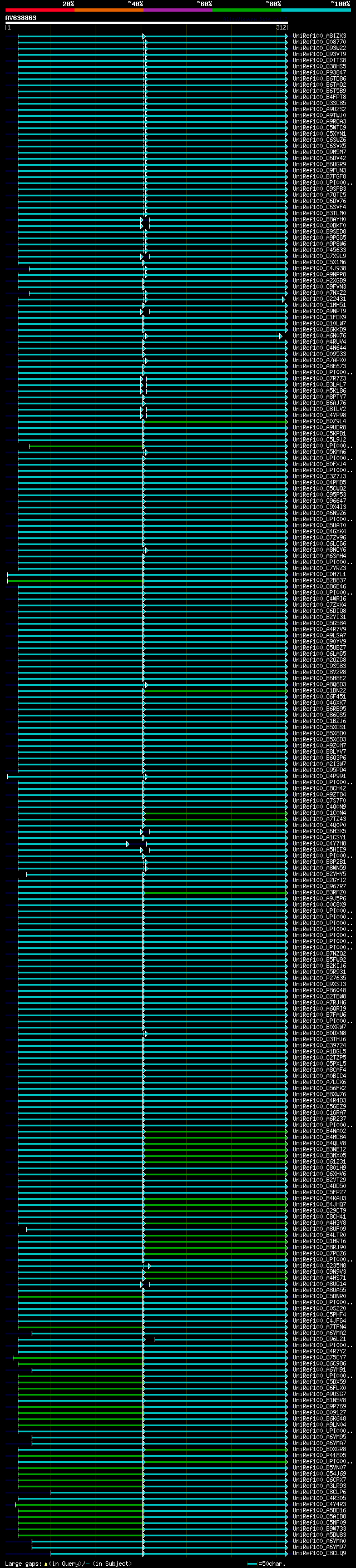Open hit UniRef100_A8UF09
Screen dimensions: 356x1568
319,1228
